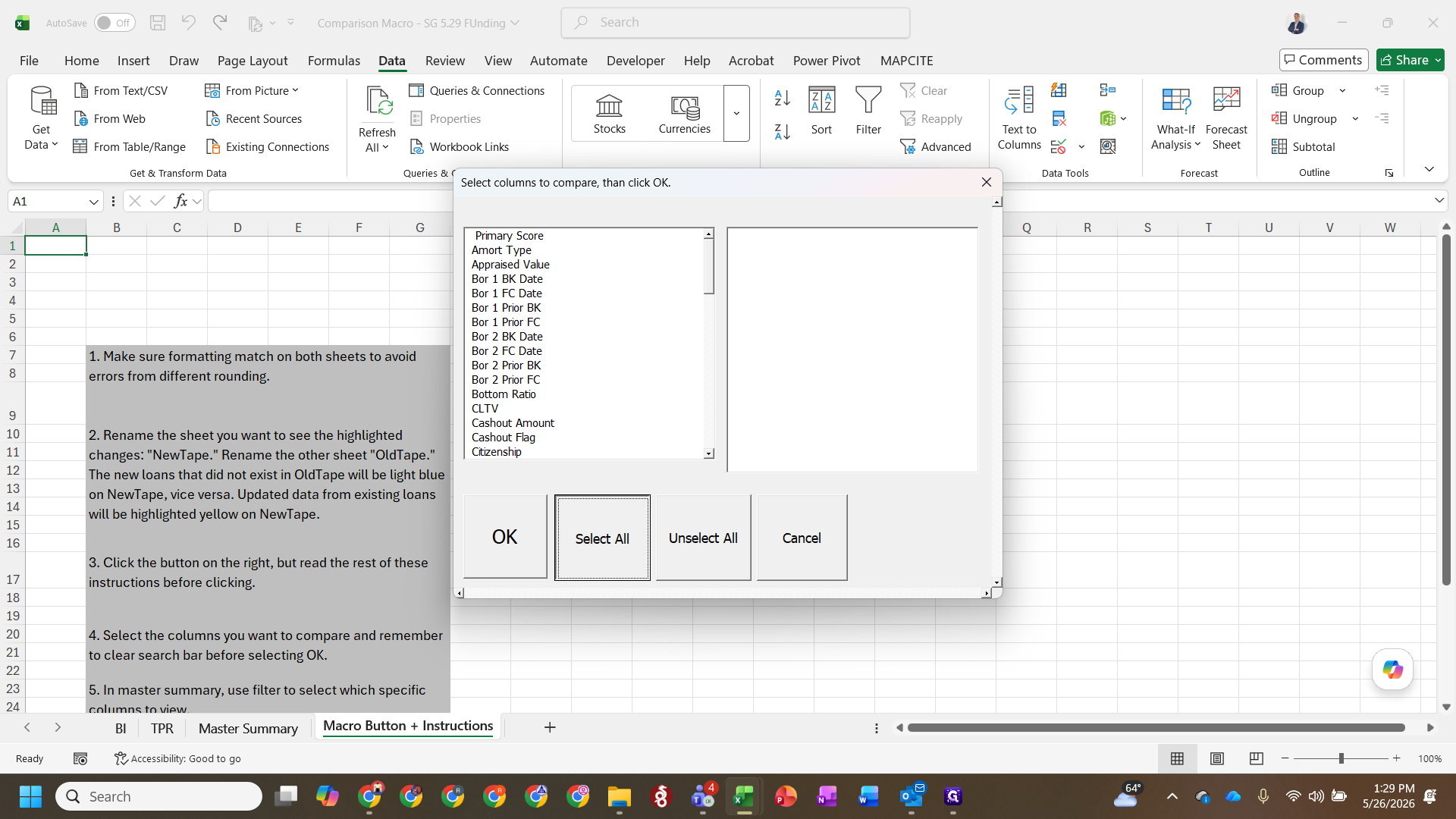1456x819 pixels.
Task: Click the Advanced filter option
Action: pos(935,146)
